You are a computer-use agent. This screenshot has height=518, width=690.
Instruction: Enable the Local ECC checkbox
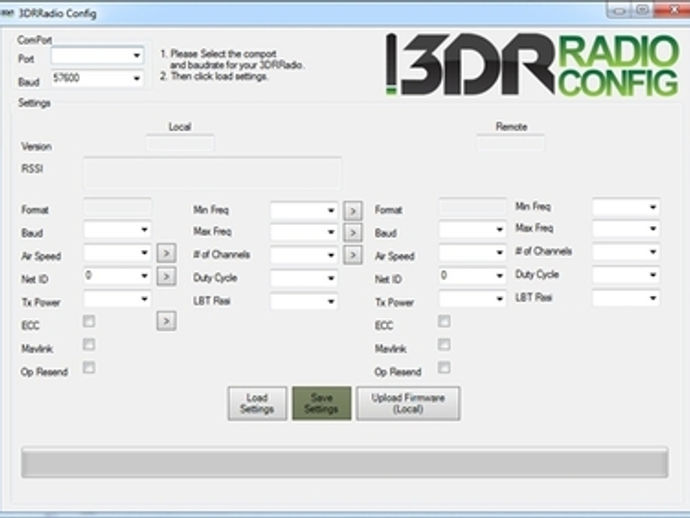[89, 321]
